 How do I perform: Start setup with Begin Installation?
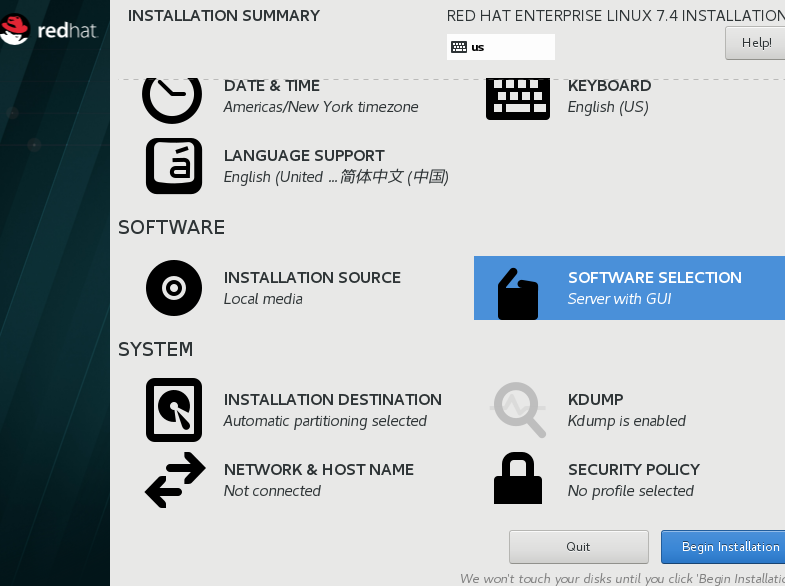723,547
